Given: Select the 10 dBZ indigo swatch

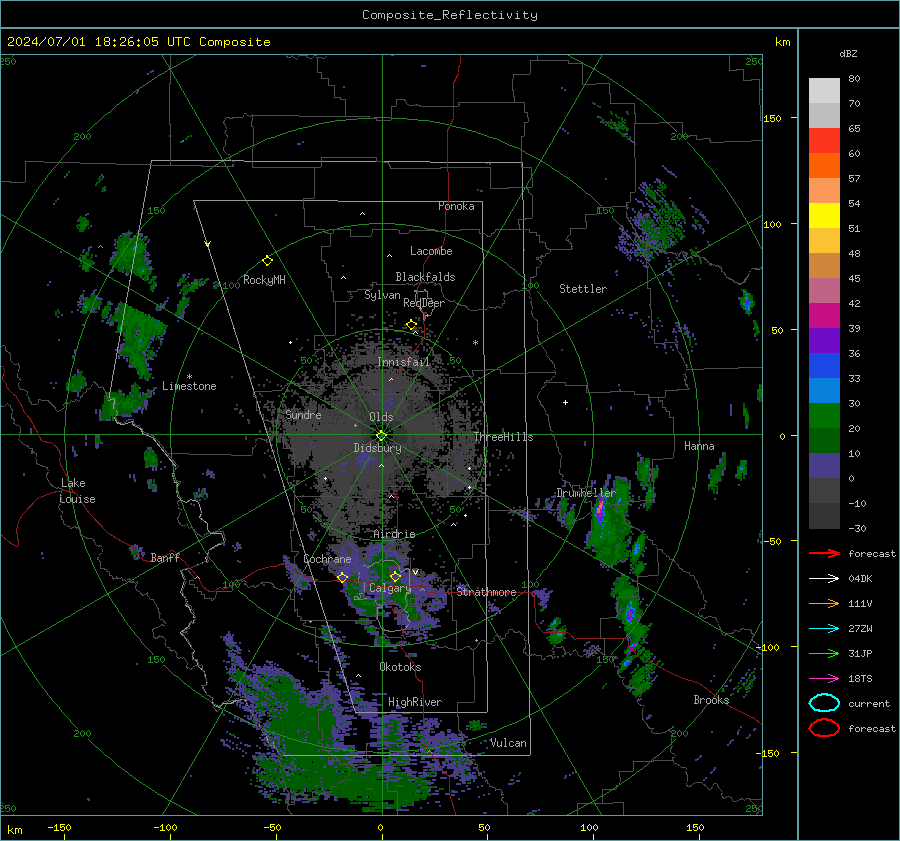Looking at the screenshot, I should click(x=824, y=465).
